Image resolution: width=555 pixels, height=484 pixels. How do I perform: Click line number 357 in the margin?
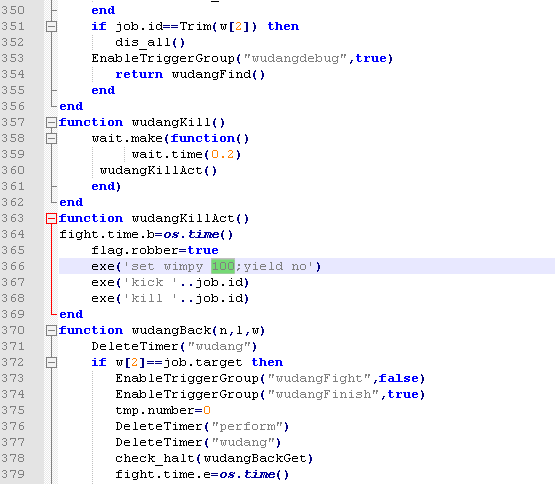point(13,123)
